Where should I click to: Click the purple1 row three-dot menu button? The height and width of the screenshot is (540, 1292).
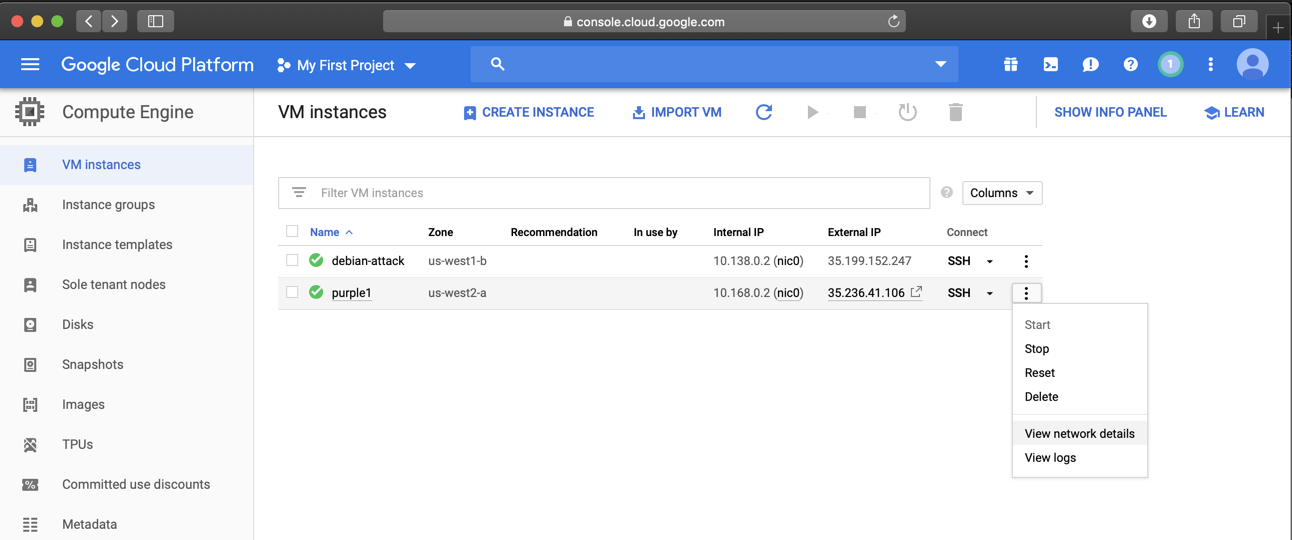coord(1026,293)
